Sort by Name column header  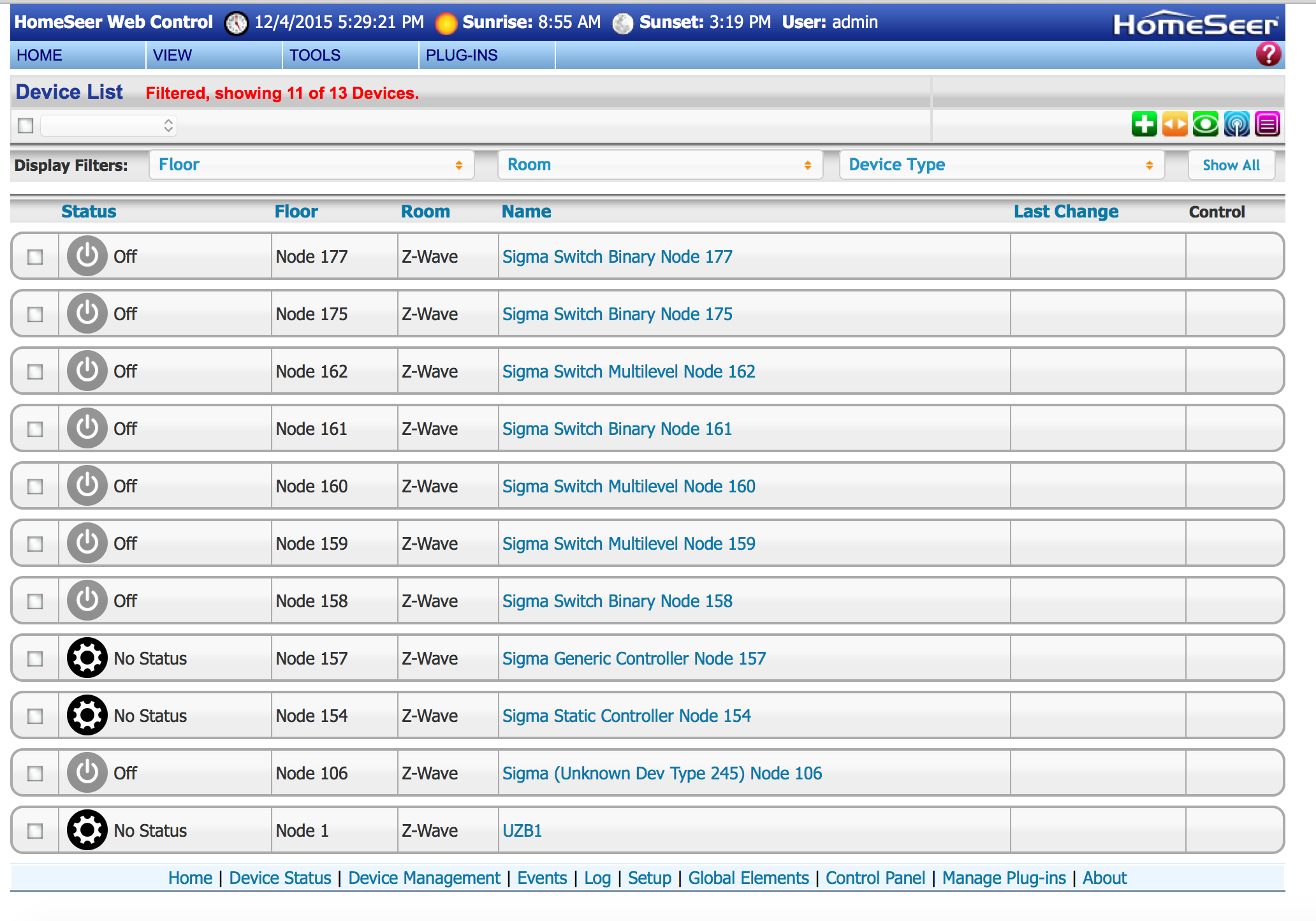click(527, 211)
